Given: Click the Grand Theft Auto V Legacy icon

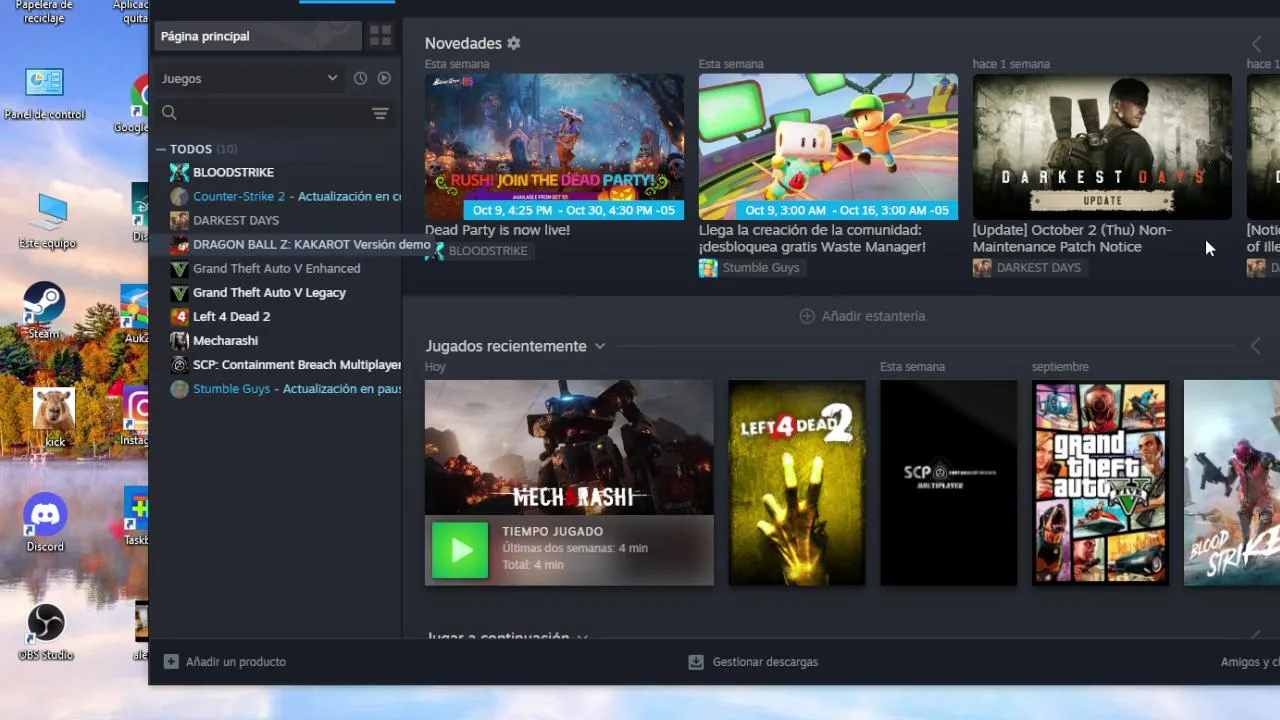Looking at the screenshot, I should click(x=179, y=292).
